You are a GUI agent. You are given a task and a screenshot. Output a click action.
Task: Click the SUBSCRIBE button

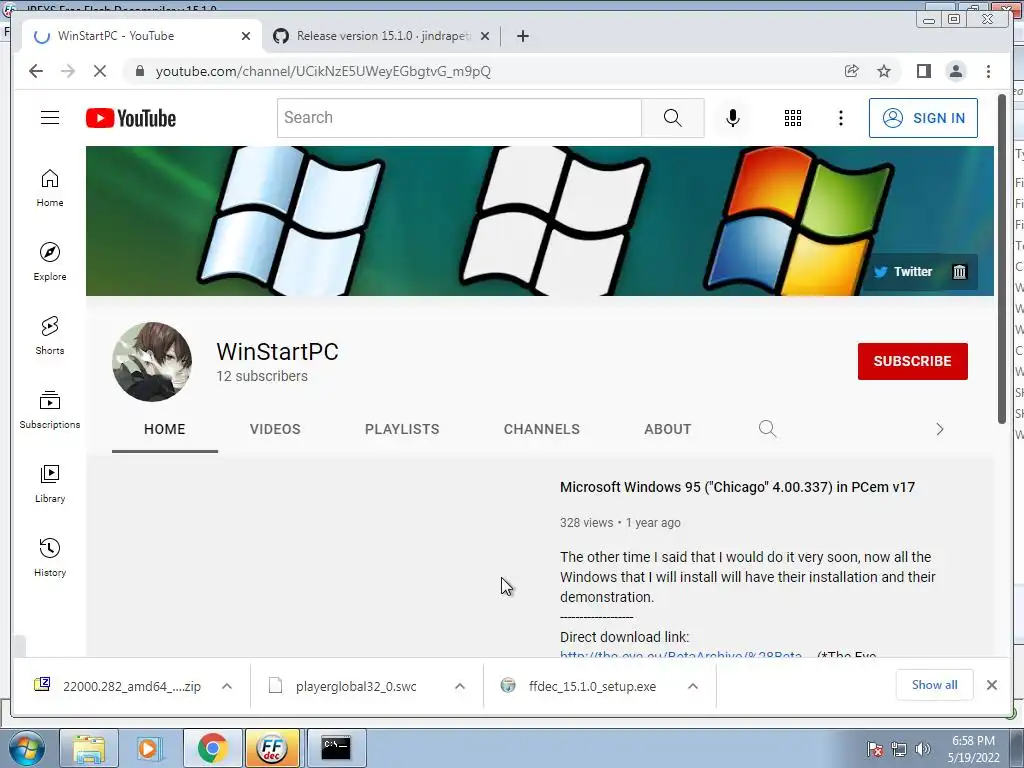coord(912,361)
